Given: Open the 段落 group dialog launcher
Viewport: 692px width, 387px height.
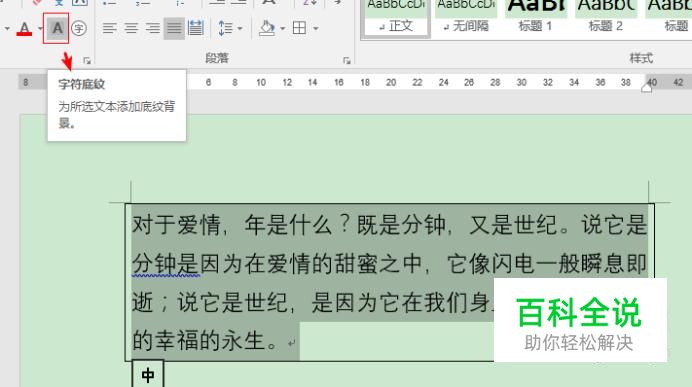Looking at the screenshot, I should coord(346,61).
